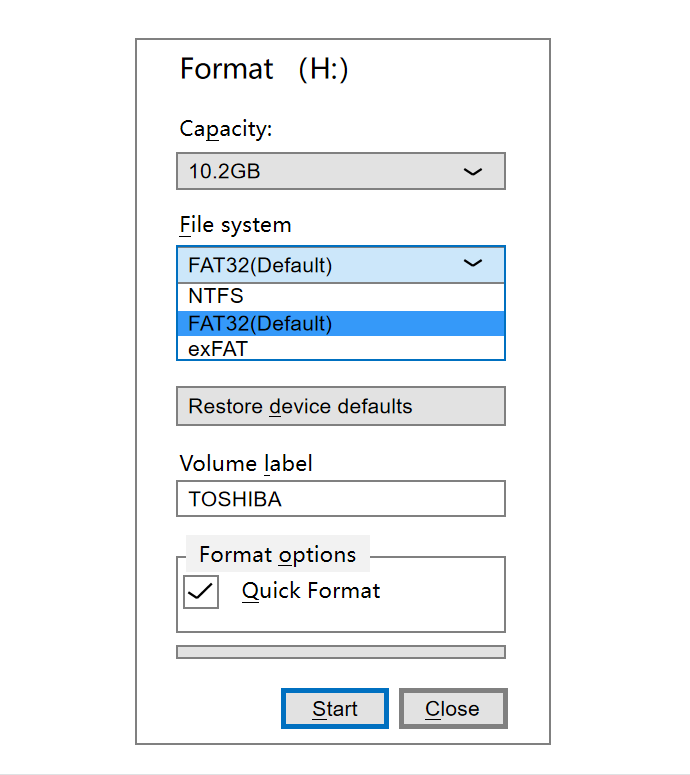This screenshot has width=690, height=775.
Task: Pick exFAT in the file system list
Action: click(x=341, y=348)
